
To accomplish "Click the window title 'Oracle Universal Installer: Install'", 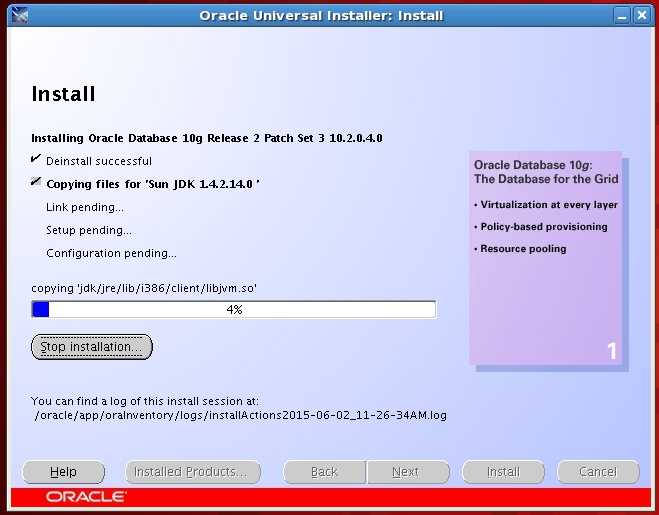I will coord(321,16).
